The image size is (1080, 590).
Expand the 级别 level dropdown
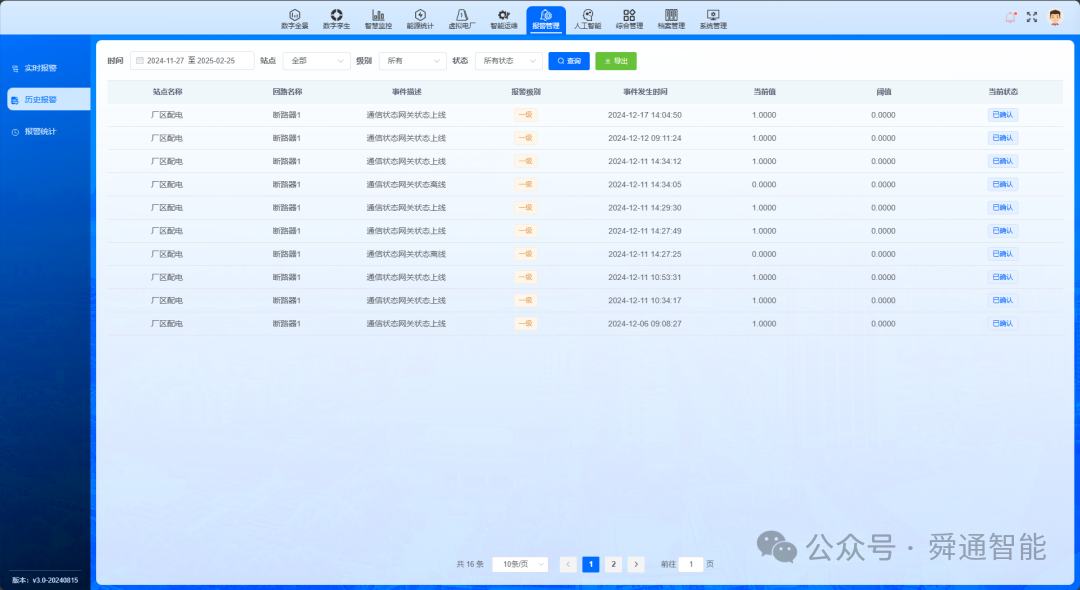pos(412,61)
